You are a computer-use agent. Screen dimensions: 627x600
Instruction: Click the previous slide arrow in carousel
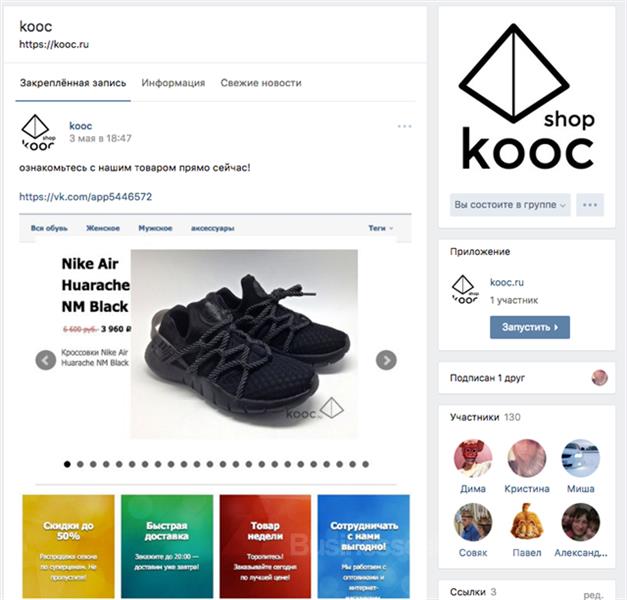(x=46, y=360)
